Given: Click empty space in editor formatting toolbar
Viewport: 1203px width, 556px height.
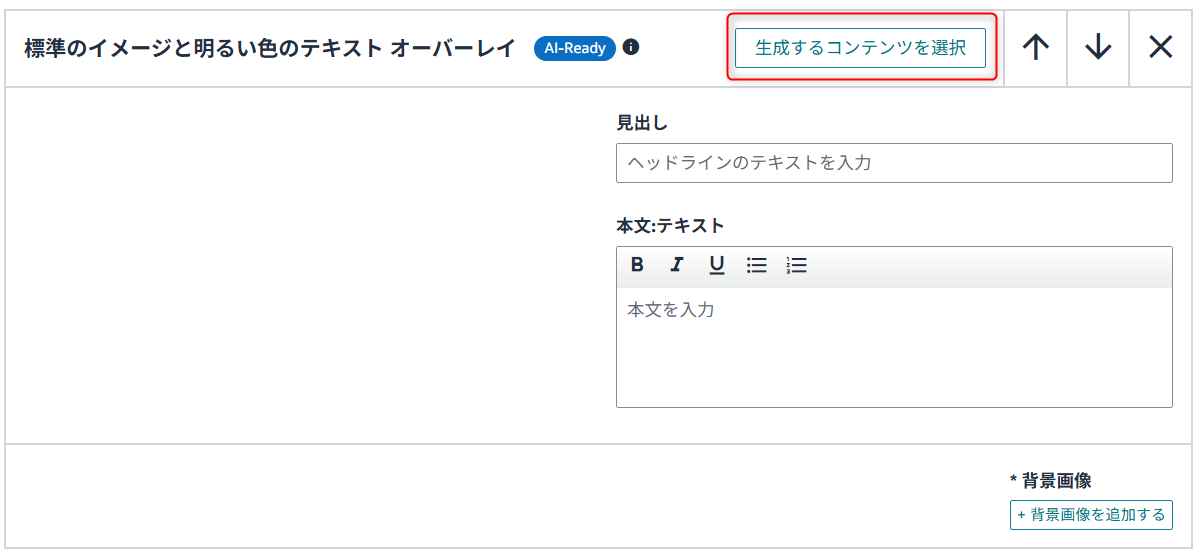Looking at the screenshot, I should pyautogui.click(x=990, y=266).
